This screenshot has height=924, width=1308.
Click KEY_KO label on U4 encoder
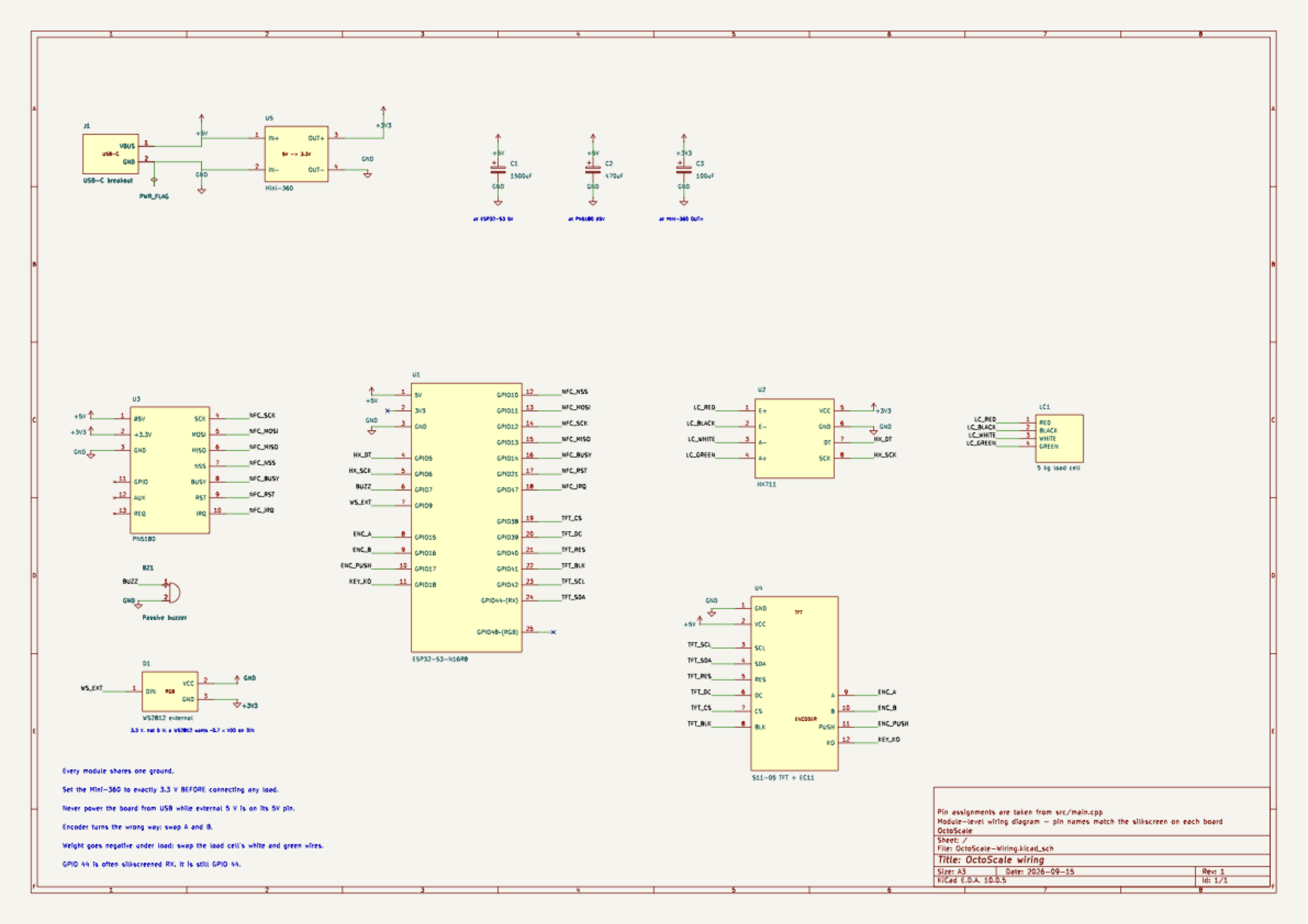pos(889,739)
